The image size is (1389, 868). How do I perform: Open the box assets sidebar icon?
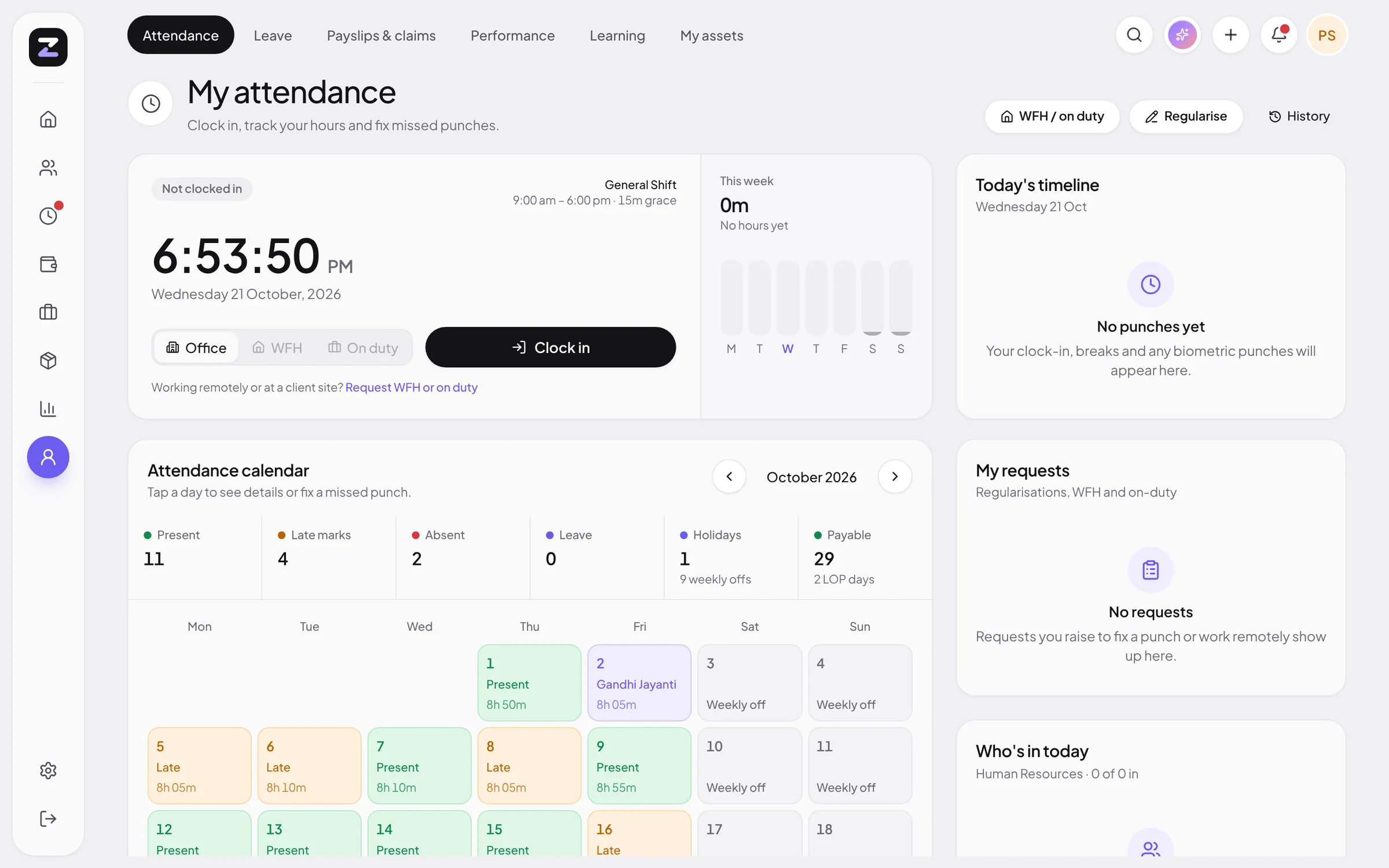pyautogui.click(x=48, y=361)
